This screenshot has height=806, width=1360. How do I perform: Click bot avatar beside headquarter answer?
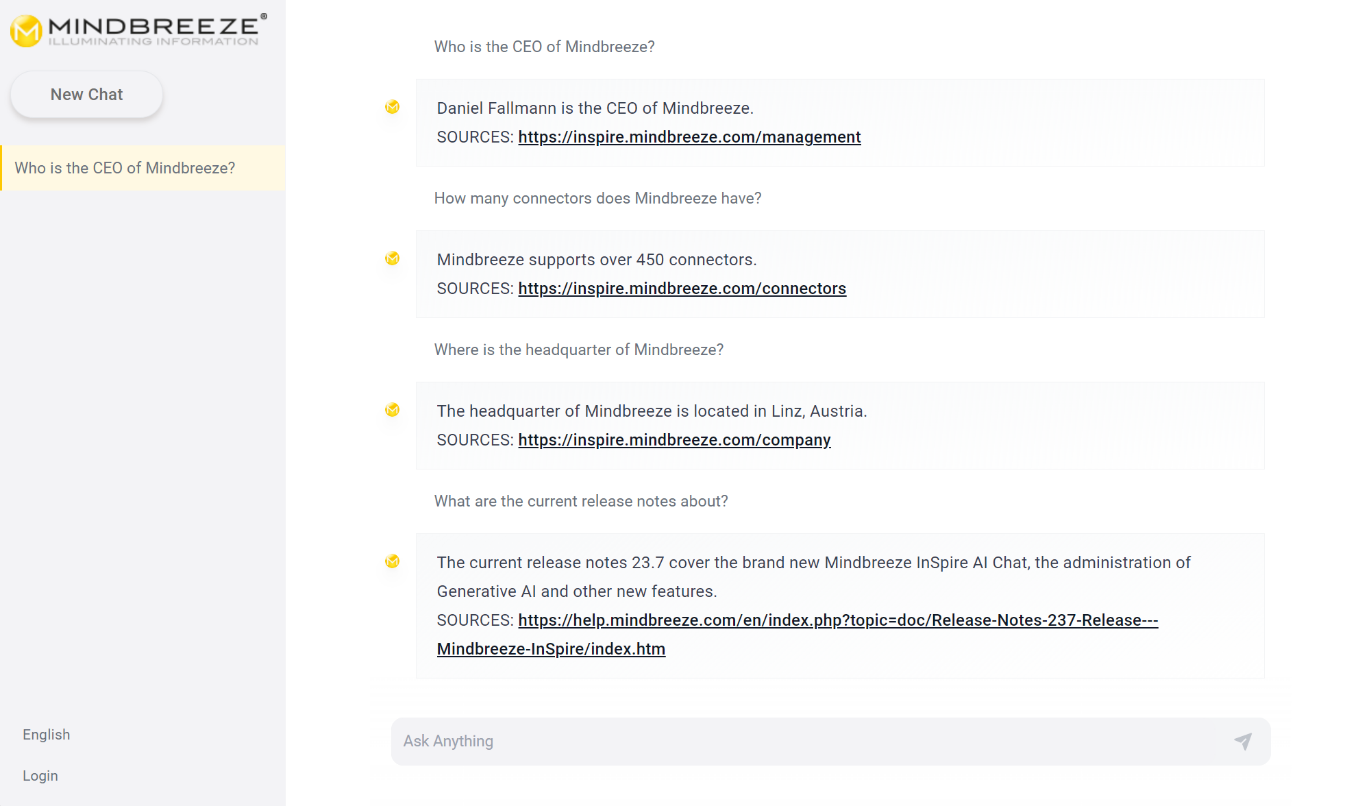click(x=392, y=410)
